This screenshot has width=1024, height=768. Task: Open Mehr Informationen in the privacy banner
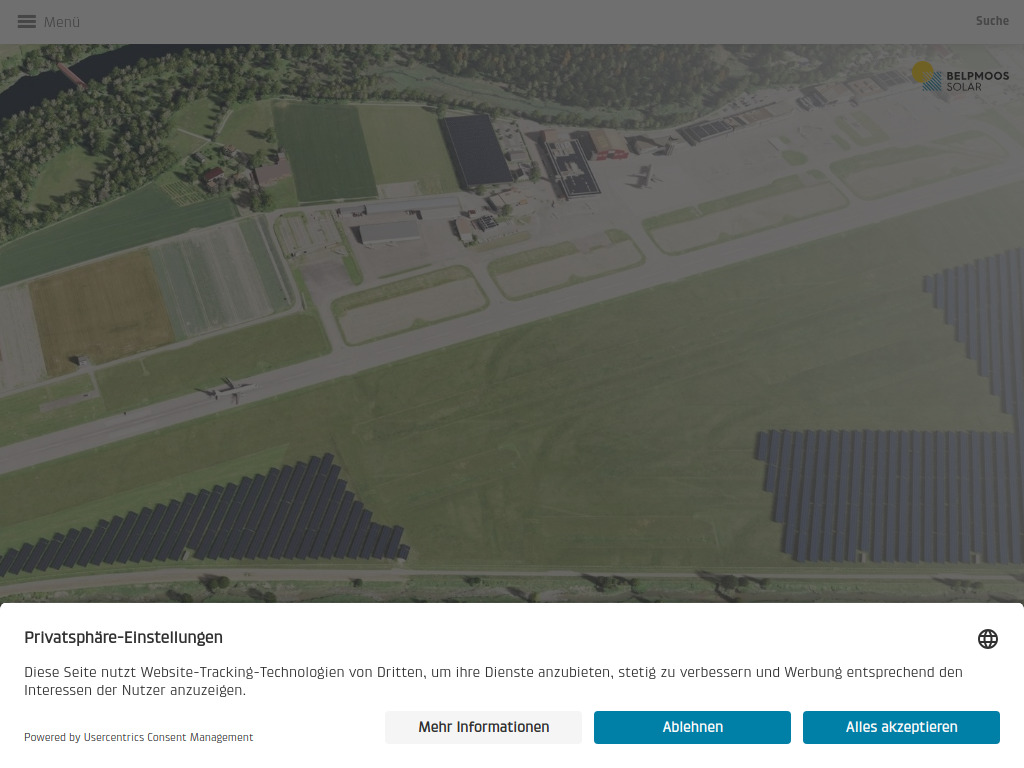pos(483,727)
